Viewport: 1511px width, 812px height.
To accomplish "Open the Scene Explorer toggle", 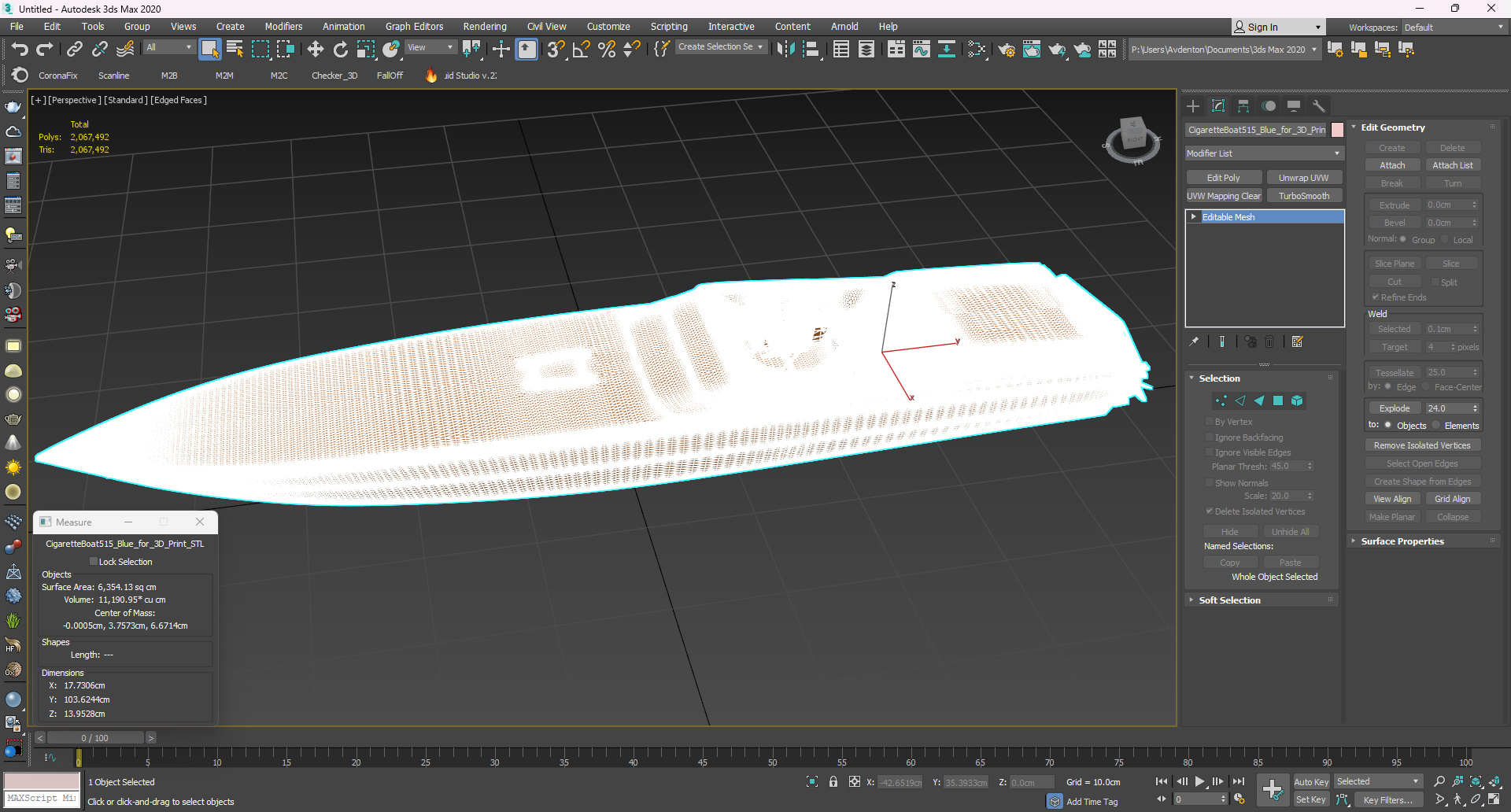I will [x=840, y=50].
